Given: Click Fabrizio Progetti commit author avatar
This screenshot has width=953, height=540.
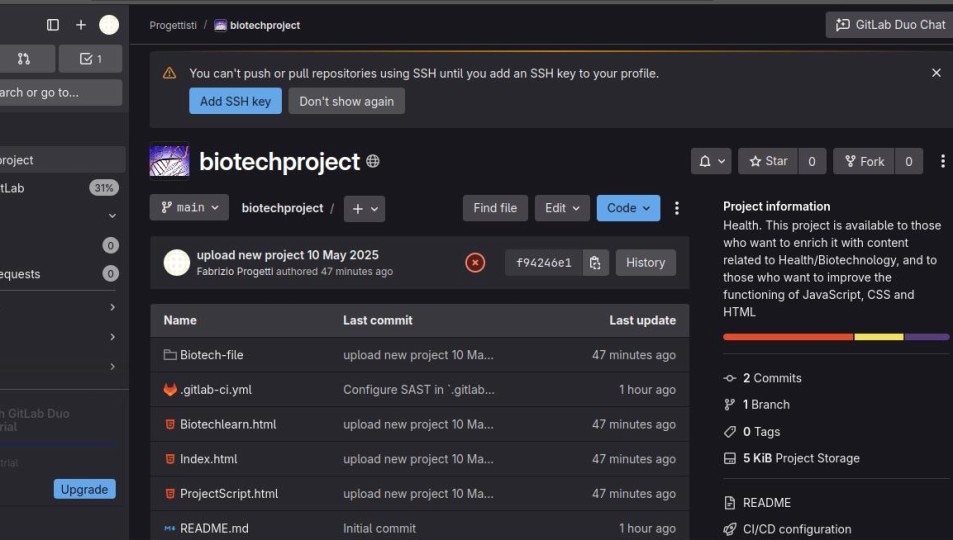Looking at the screenshot, I should (177, 263).
